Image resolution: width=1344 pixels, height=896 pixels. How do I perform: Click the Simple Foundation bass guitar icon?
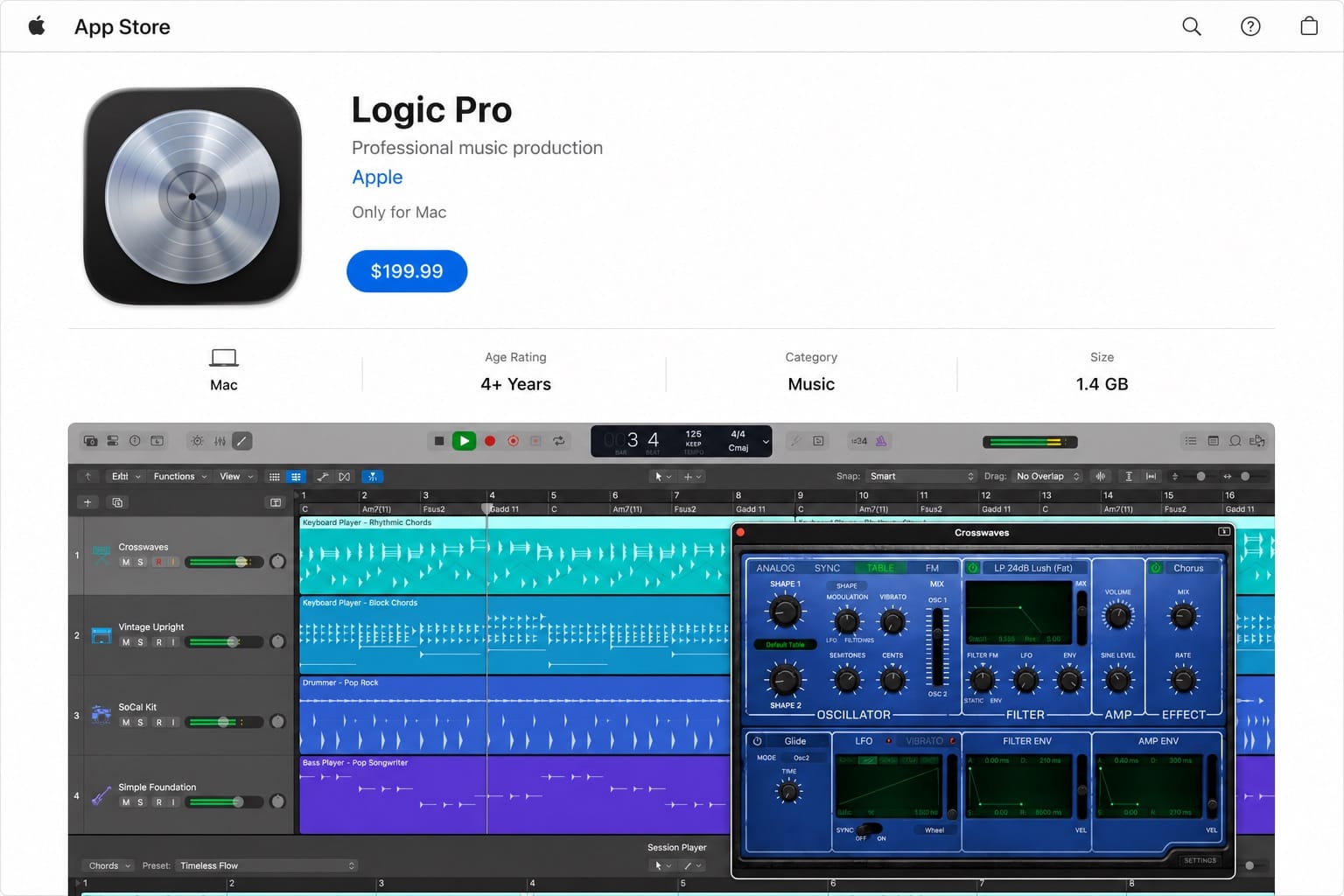pos(101,795)
